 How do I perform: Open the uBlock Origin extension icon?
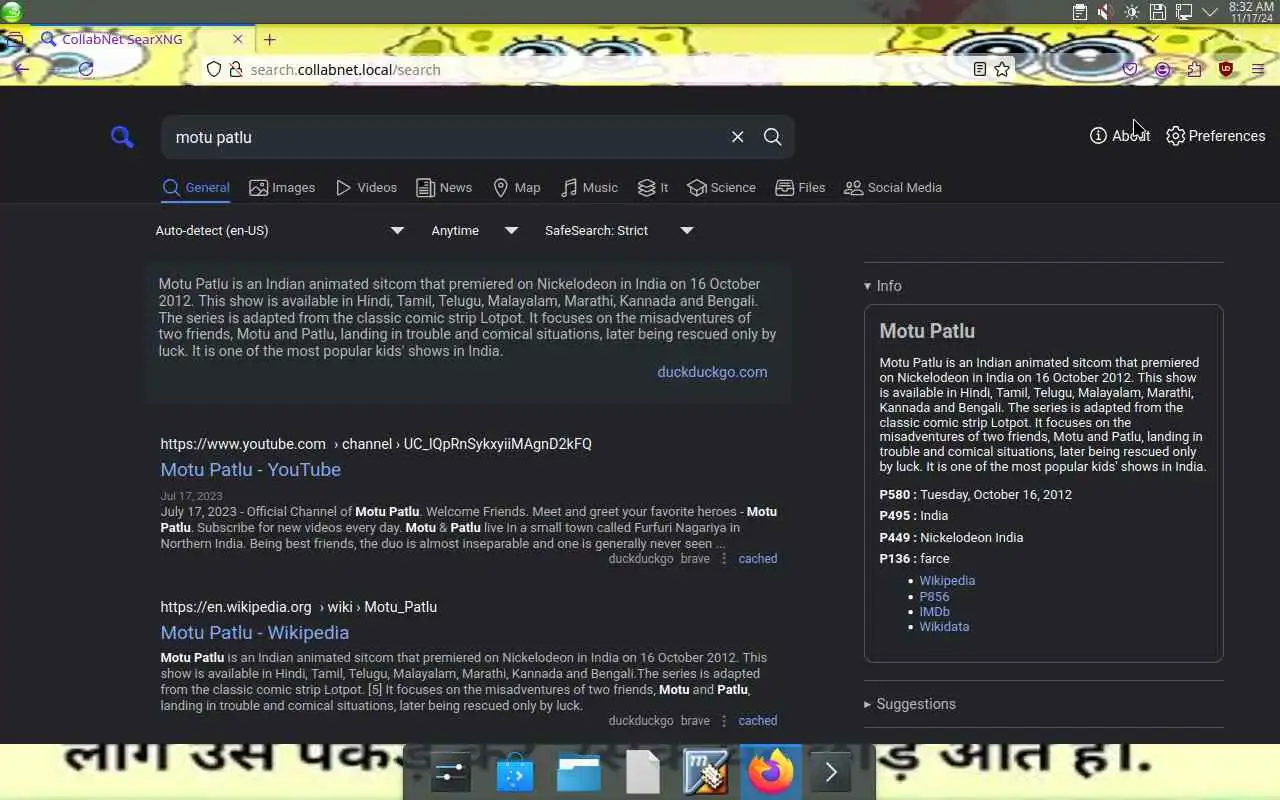(1226, 69)
